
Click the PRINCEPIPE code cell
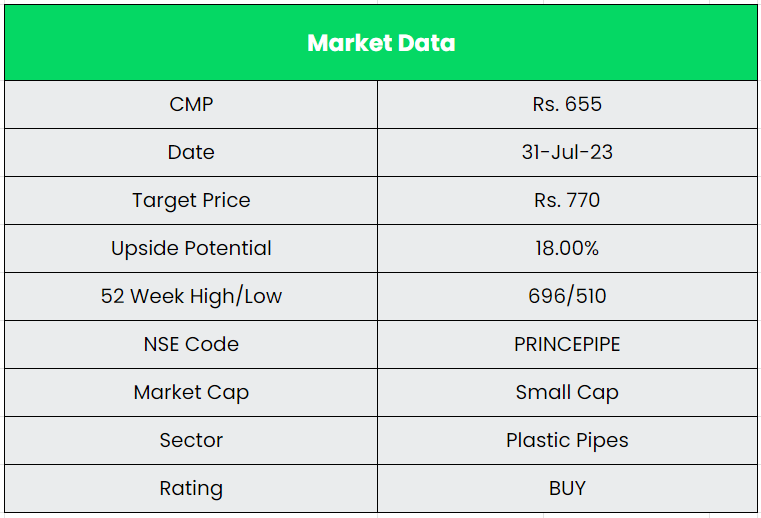pyautogui.click(x=567, y=344)
